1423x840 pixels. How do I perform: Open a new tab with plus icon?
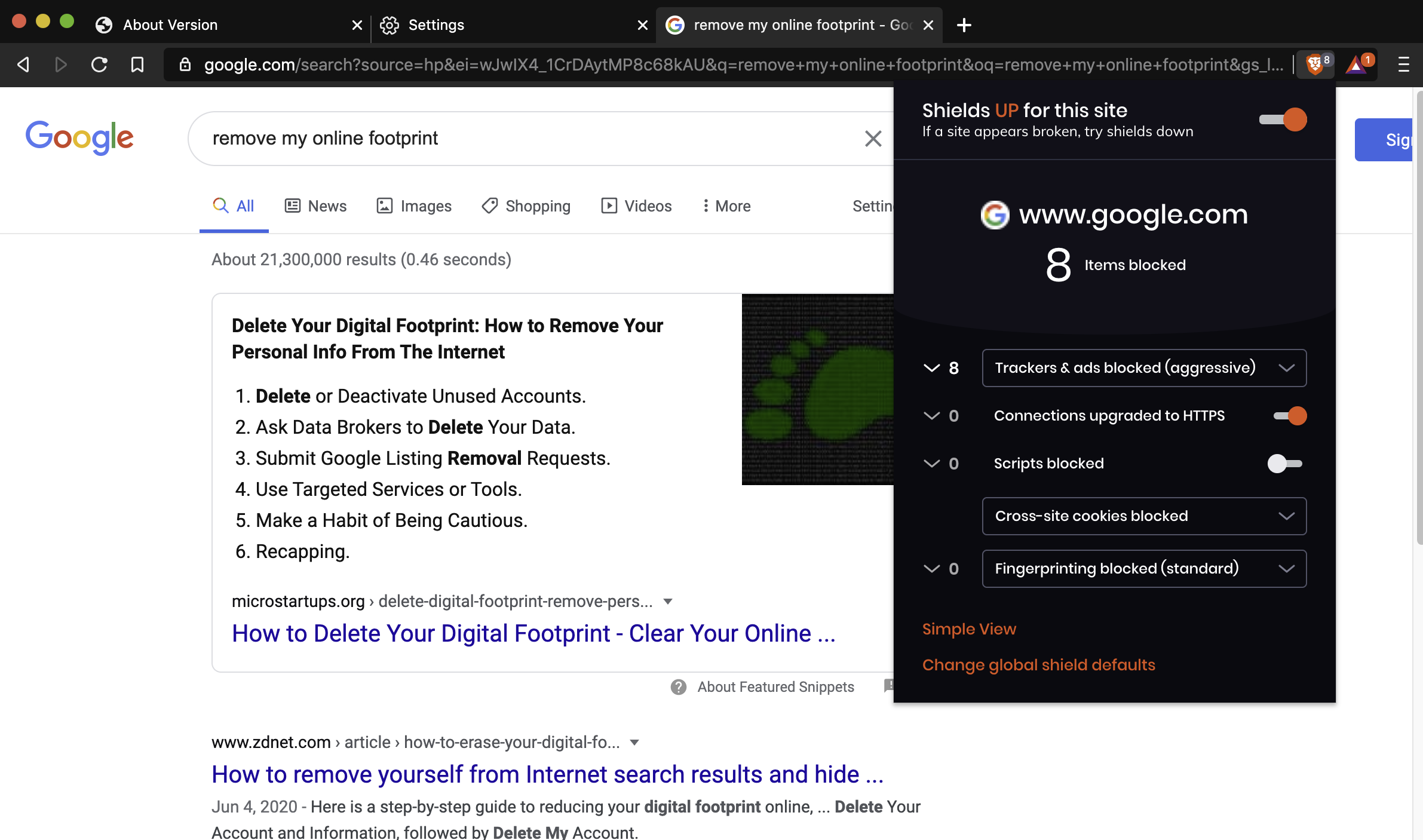(964, 25)
